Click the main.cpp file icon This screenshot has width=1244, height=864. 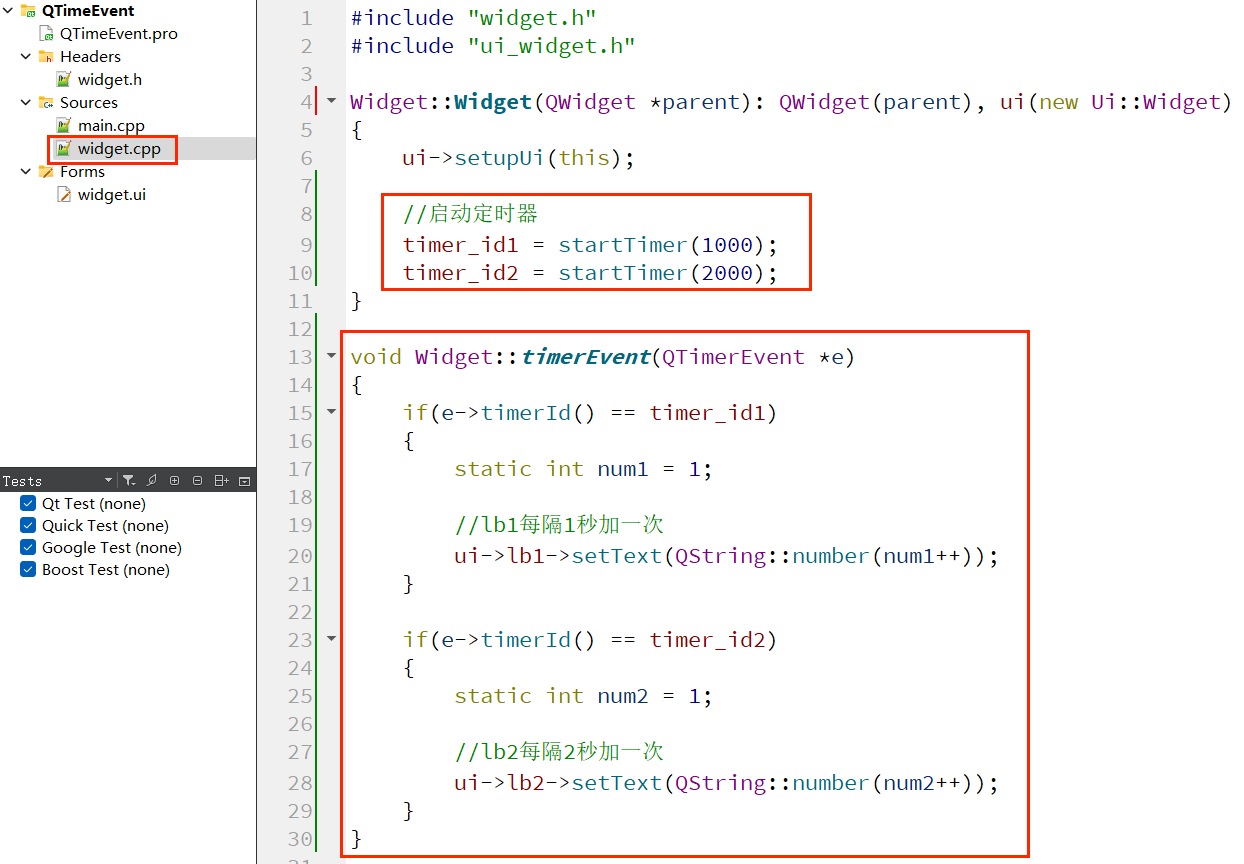pos(64,126)
